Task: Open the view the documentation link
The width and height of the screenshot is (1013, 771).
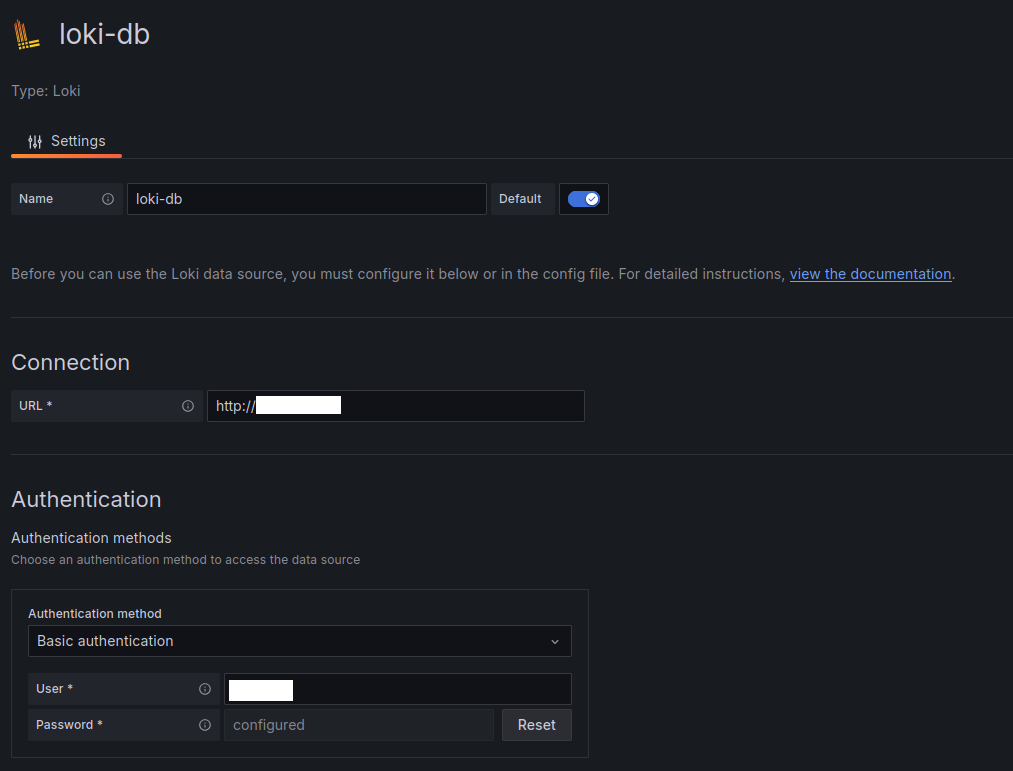Action: [870, 273]
